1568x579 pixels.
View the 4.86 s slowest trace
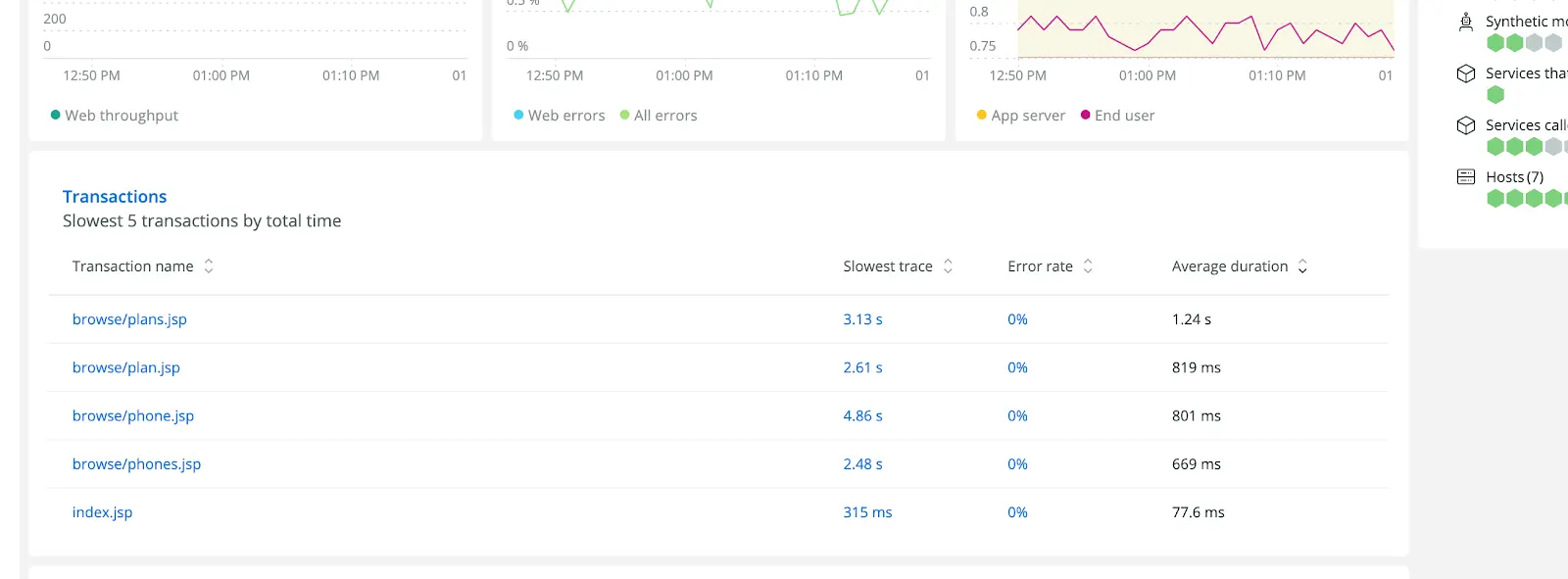coord(862,415)
